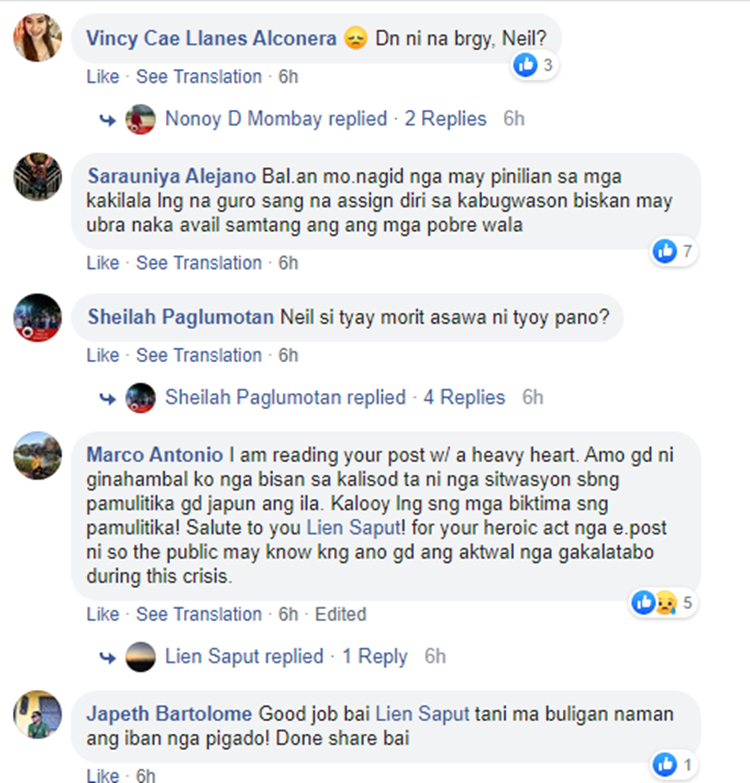Open the Lien Saput tag in Japeth's comment

[422, 714]
